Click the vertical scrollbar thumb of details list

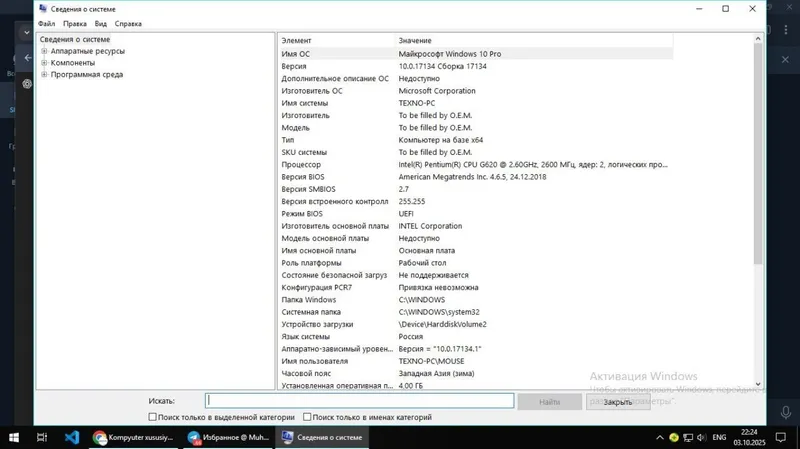pyautogui.click(x=758, y=154)
